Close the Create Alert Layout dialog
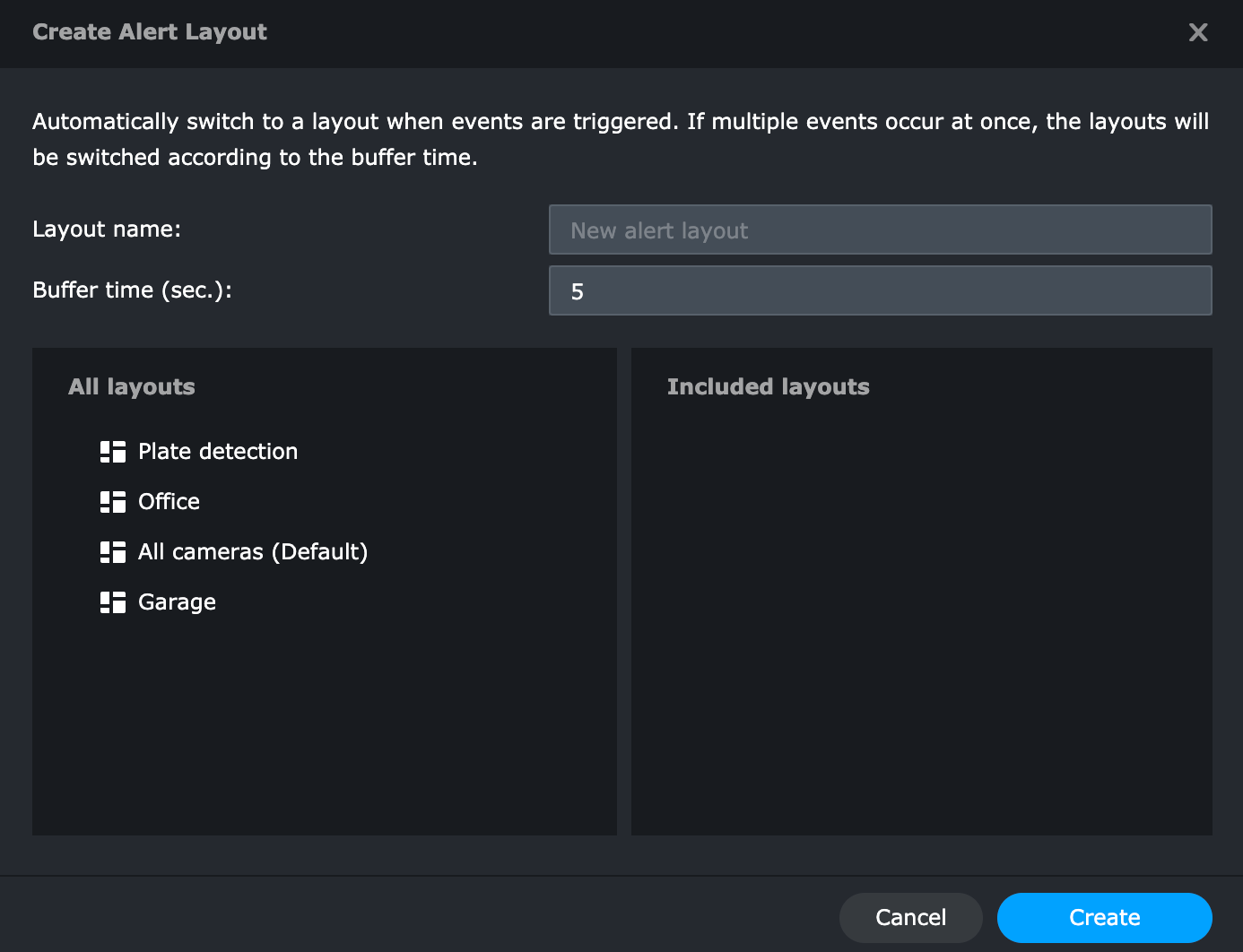Image resolution: width=1243 pixels, height=952 pixels. 1198,33
